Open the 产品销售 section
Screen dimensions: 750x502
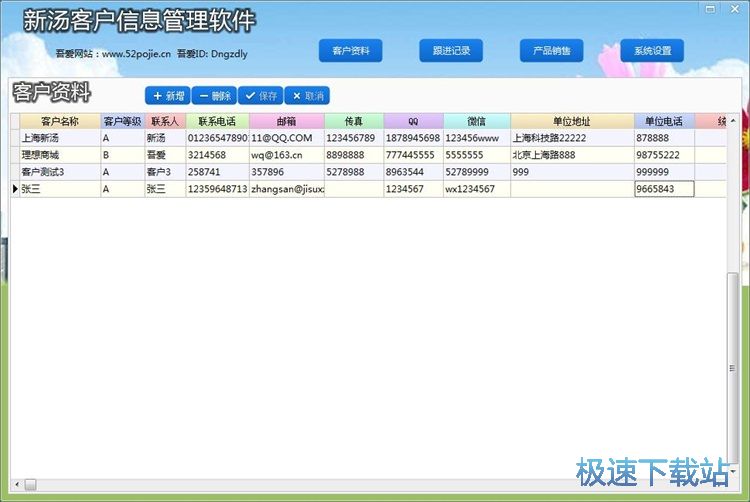pos(551,51)
